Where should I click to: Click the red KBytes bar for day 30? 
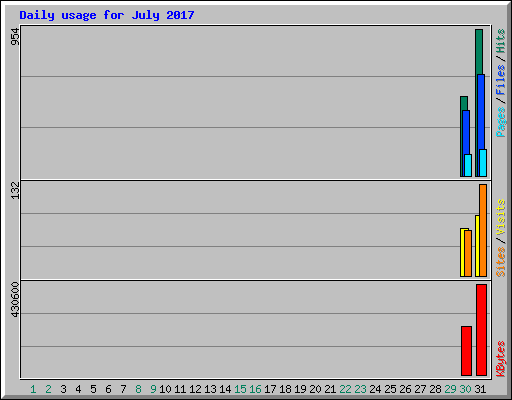(466, 351)
